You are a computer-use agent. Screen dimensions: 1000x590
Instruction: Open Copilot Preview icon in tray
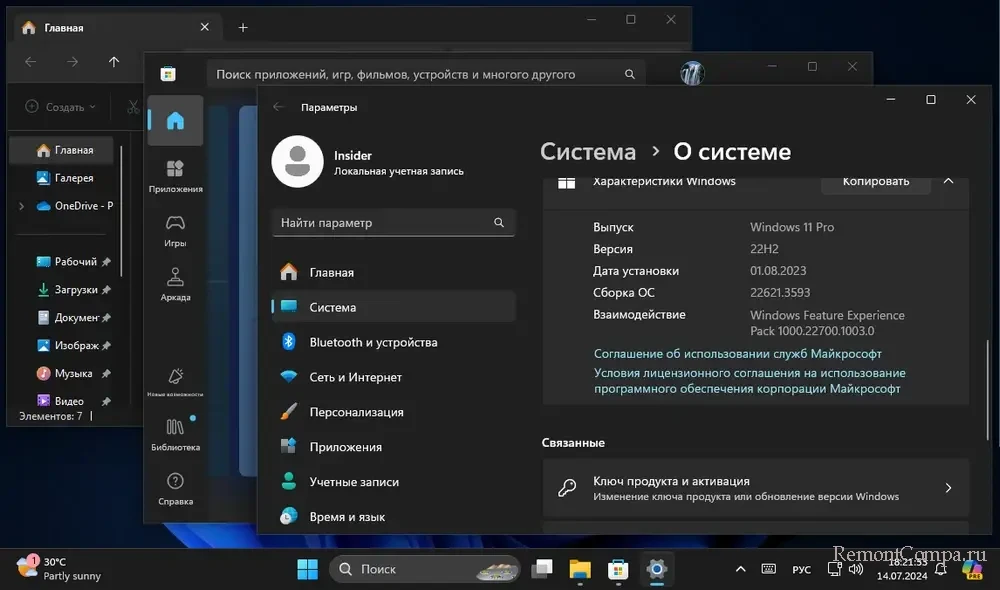pos(973,569)
